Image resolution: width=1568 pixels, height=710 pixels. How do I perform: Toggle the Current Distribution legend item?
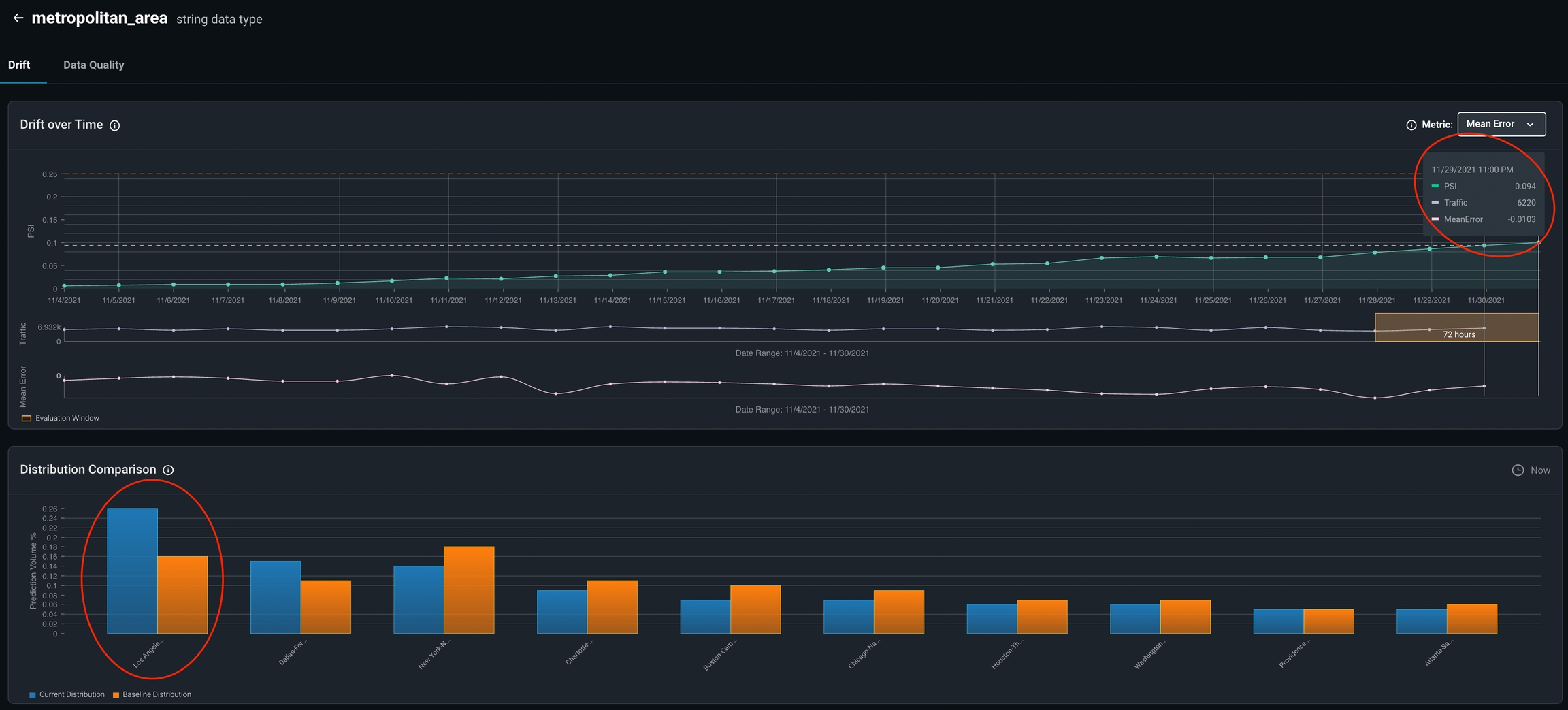[x=67, y=694]
